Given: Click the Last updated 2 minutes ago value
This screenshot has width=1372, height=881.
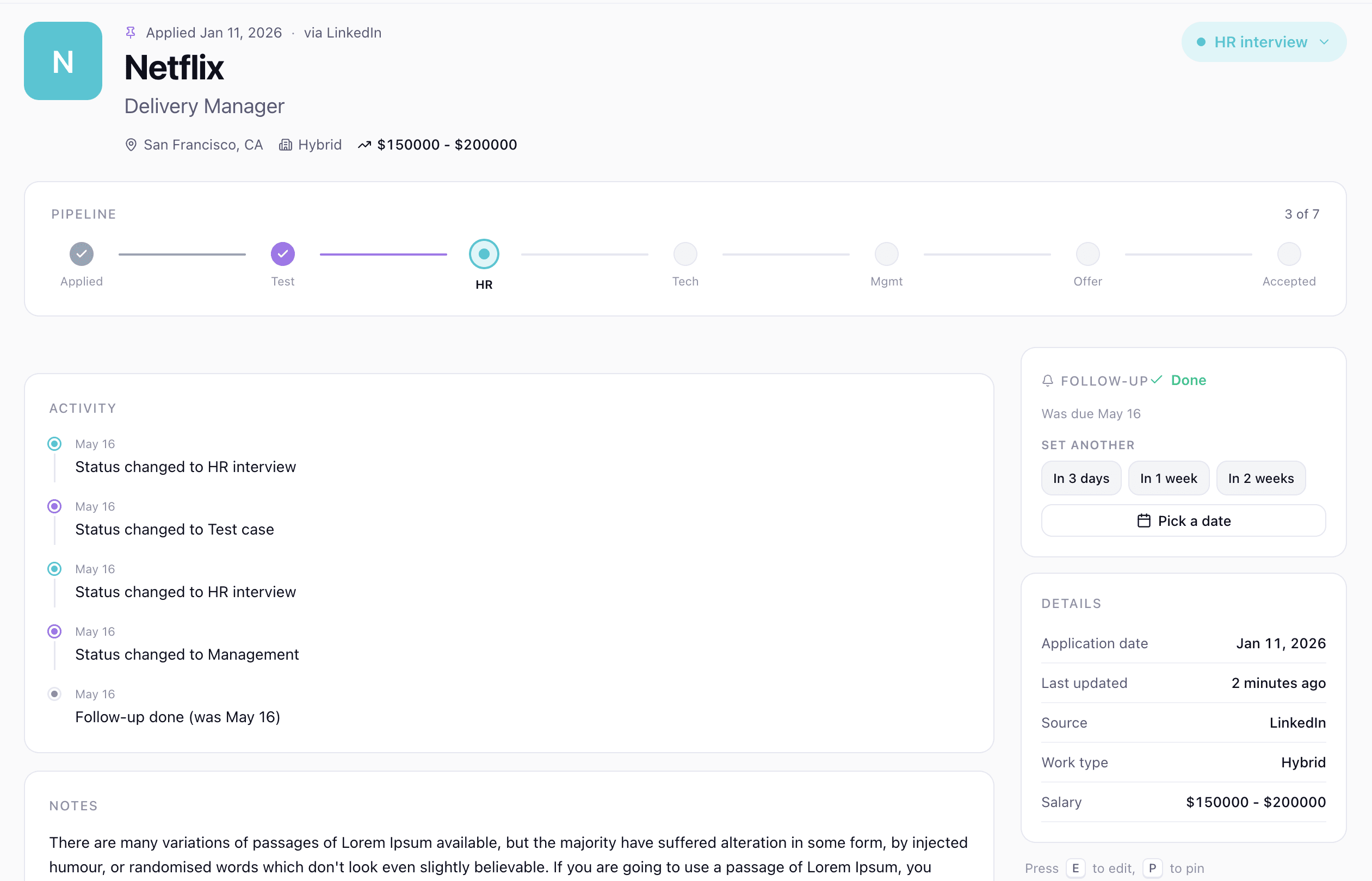Looking at the screenshot, I should click(x=1278, y=683).
